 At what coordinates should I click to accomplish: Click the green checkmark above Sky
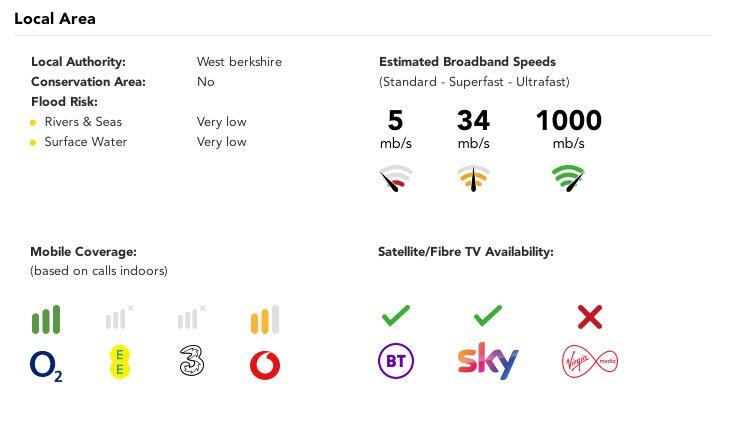487,317
